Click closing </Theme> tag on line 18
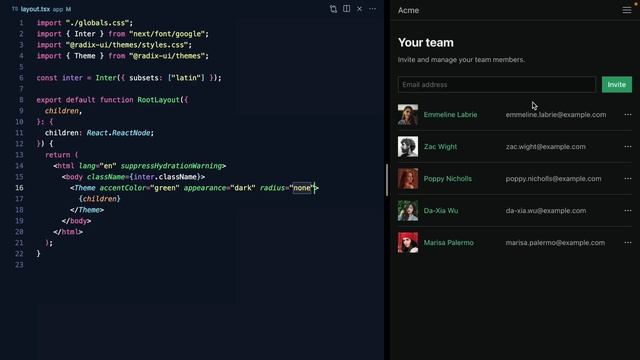The width and height of the screenshot is (640, 360). [87, 210]
